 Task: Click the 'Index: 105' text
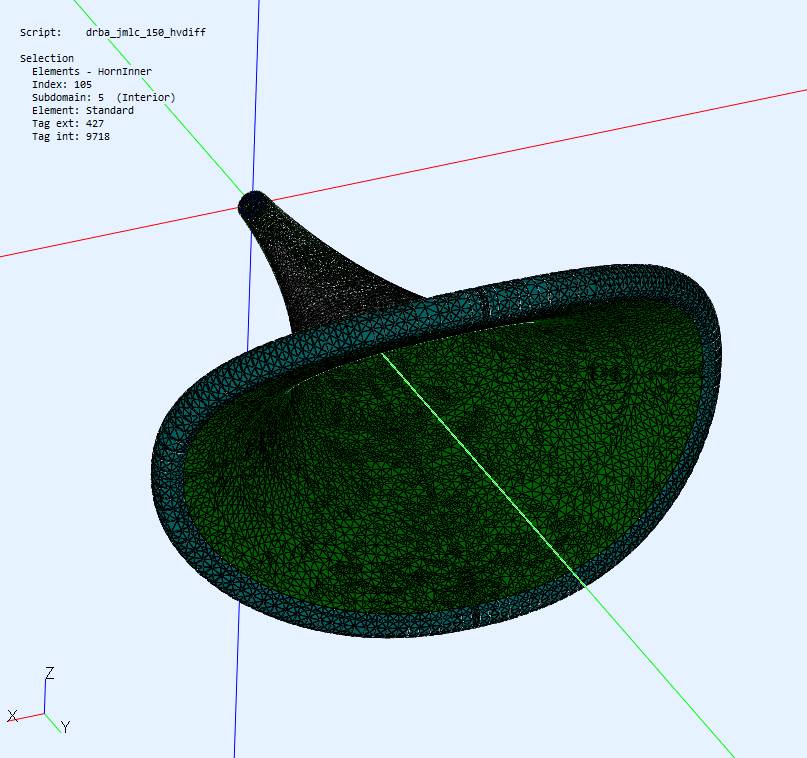click(62, 84)
